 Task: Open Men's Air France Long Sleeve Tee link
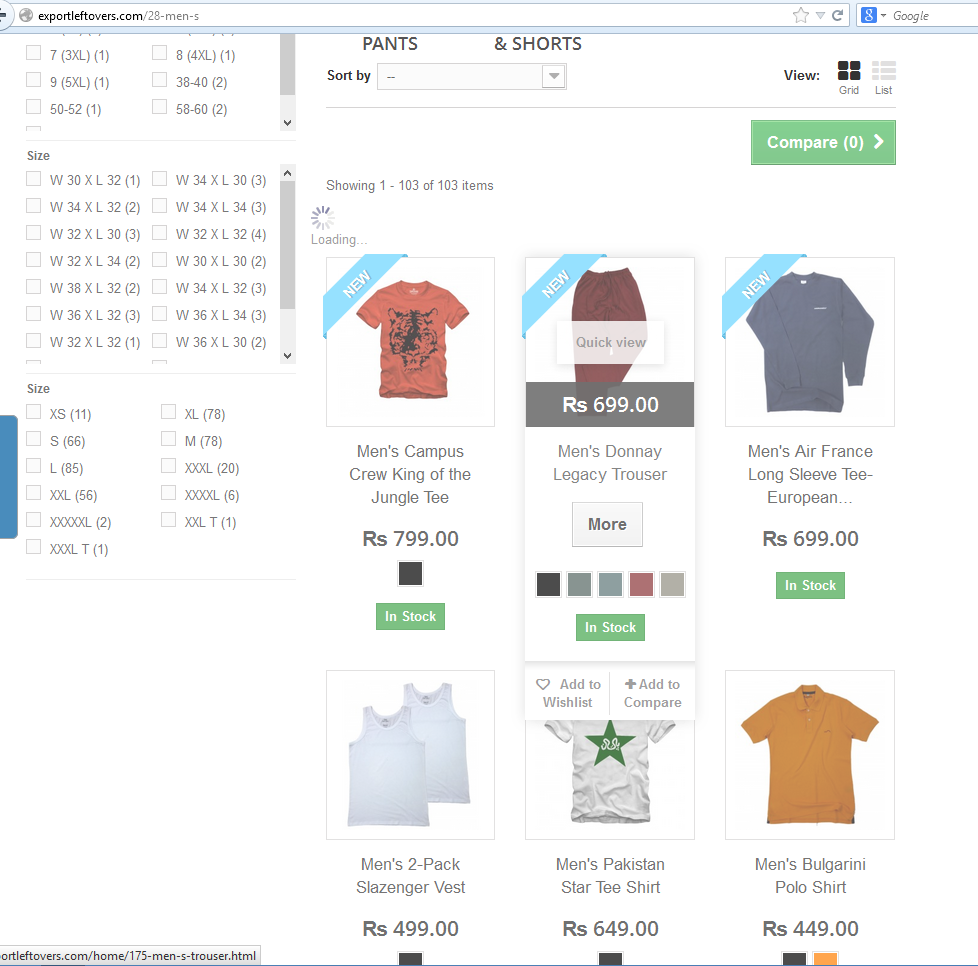click(x=810, y=474)
